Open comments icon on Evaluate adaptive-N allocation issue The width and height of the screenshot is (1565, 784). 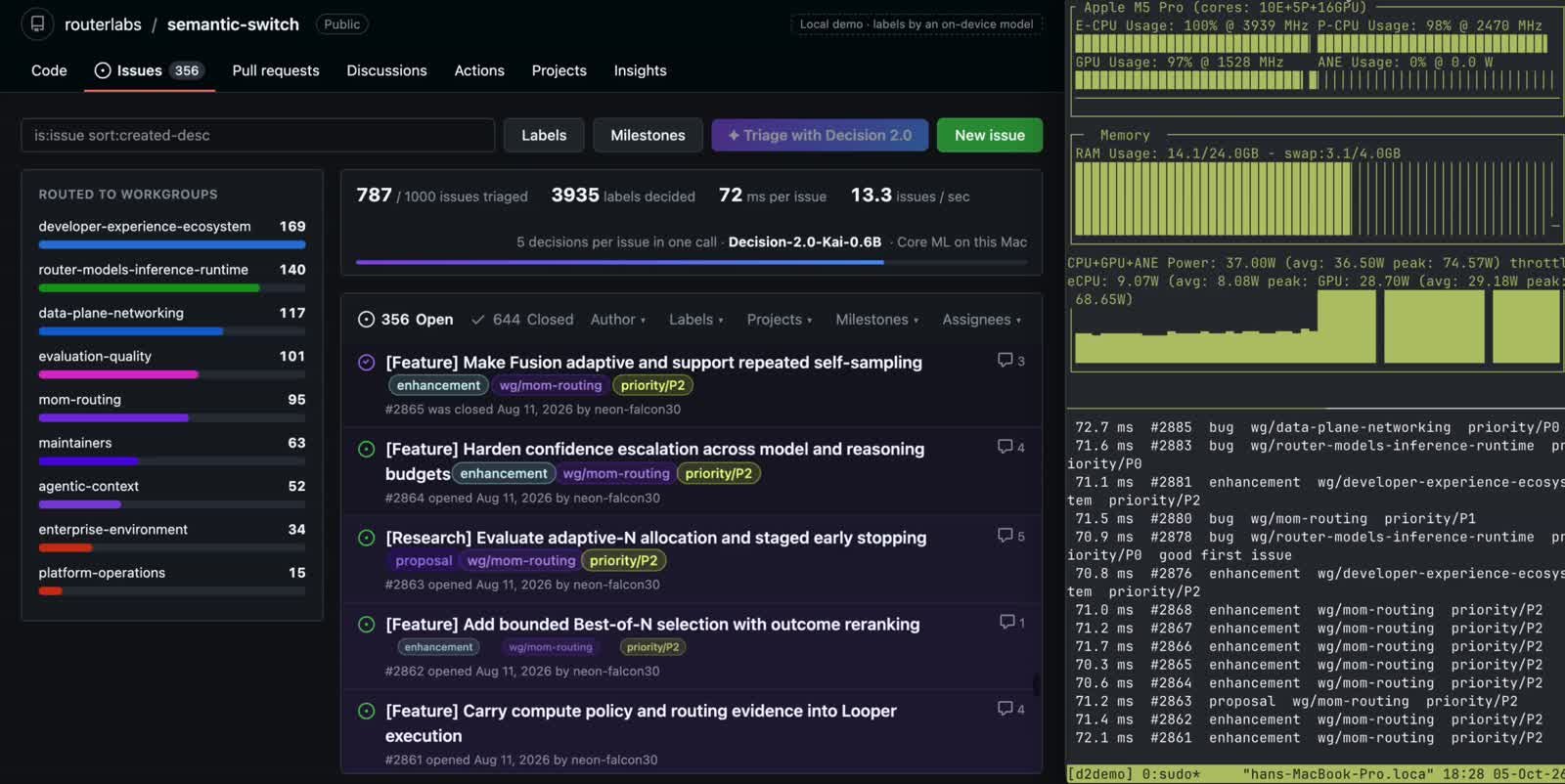(x=1005, y=536)
